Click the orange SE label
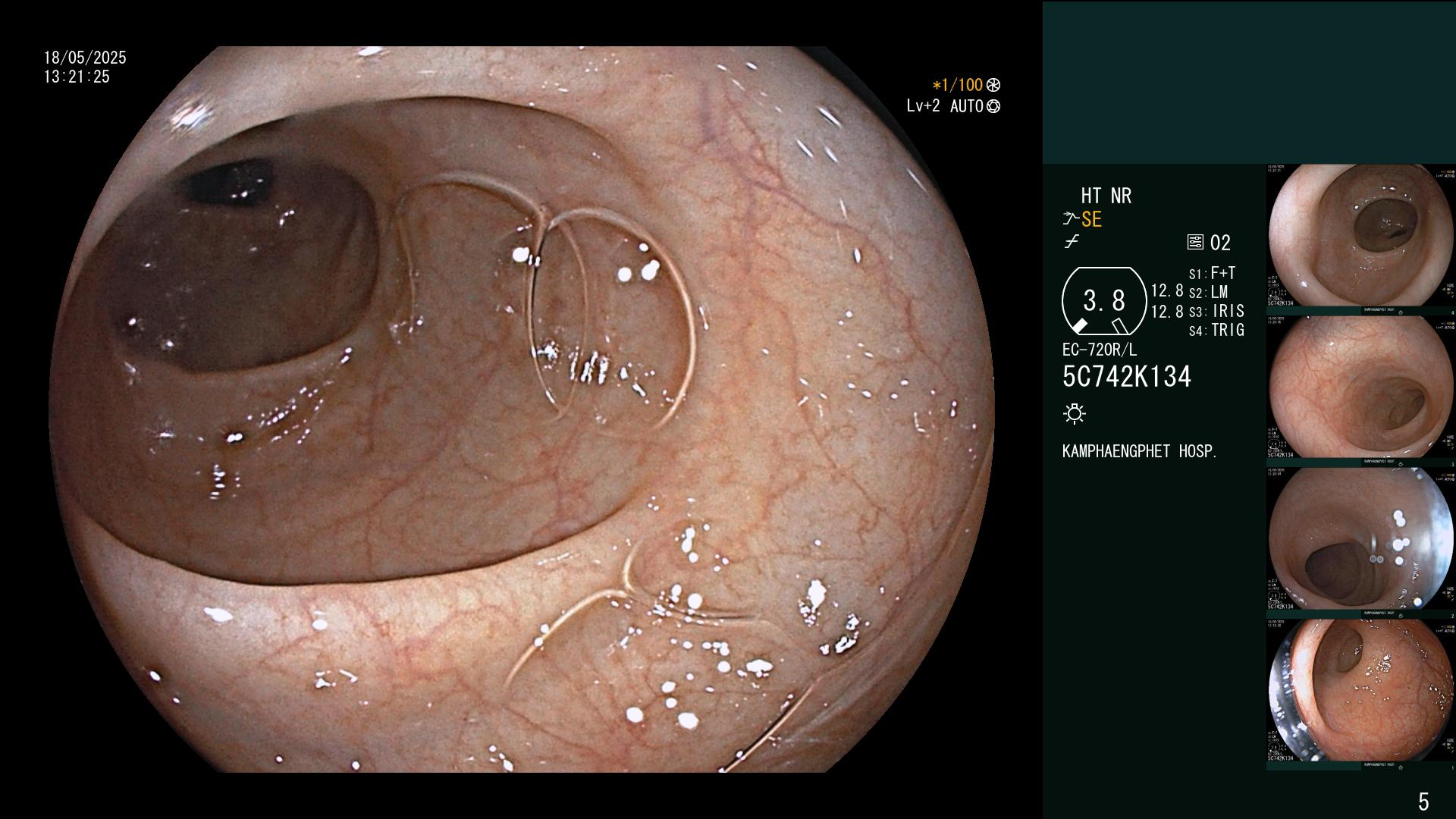The height and width of the screenshot is (819, 1456). click(x=1091, y=219)
